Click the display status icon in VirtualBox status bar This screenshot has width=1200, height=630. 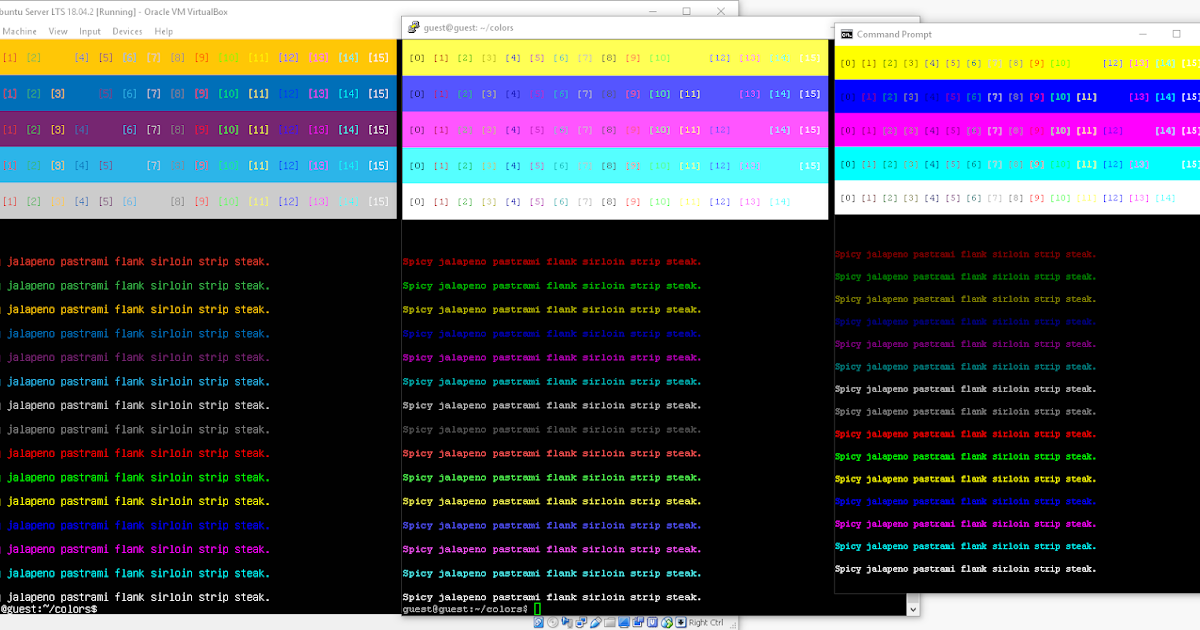click(x=624, y=622)
